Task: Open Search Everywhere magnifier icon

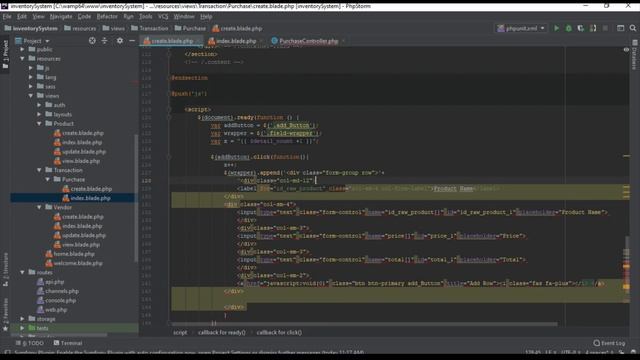Action: coord(633,28)
